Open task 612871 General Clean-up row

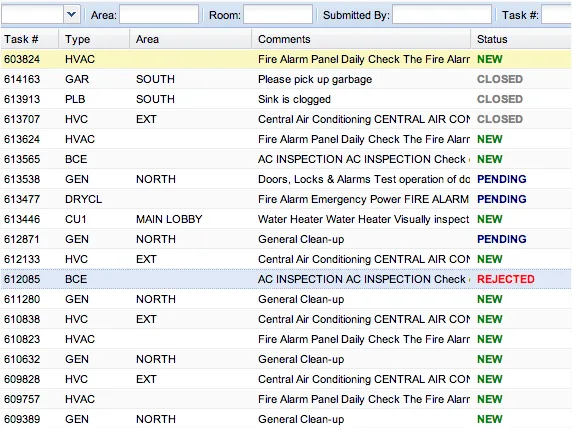click(286, 239)
